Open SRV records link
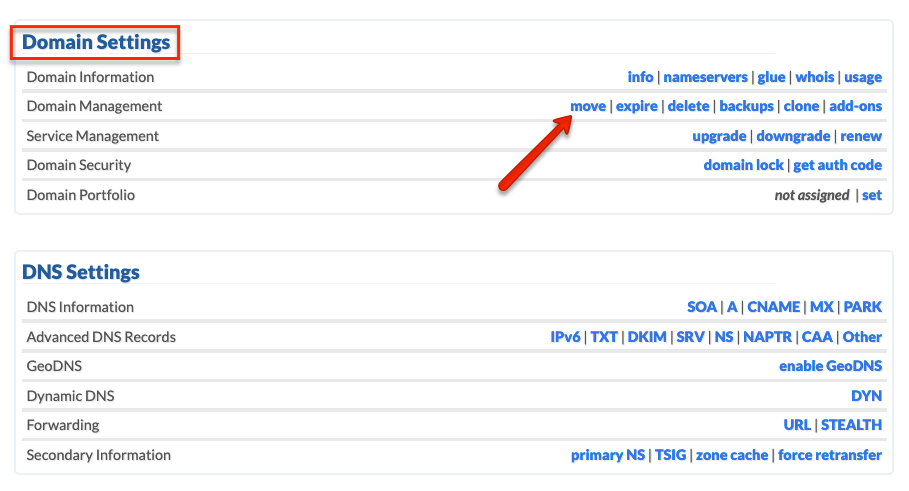Image resolution: width=909 pixels, height=491 pixels. coord(690,337)
